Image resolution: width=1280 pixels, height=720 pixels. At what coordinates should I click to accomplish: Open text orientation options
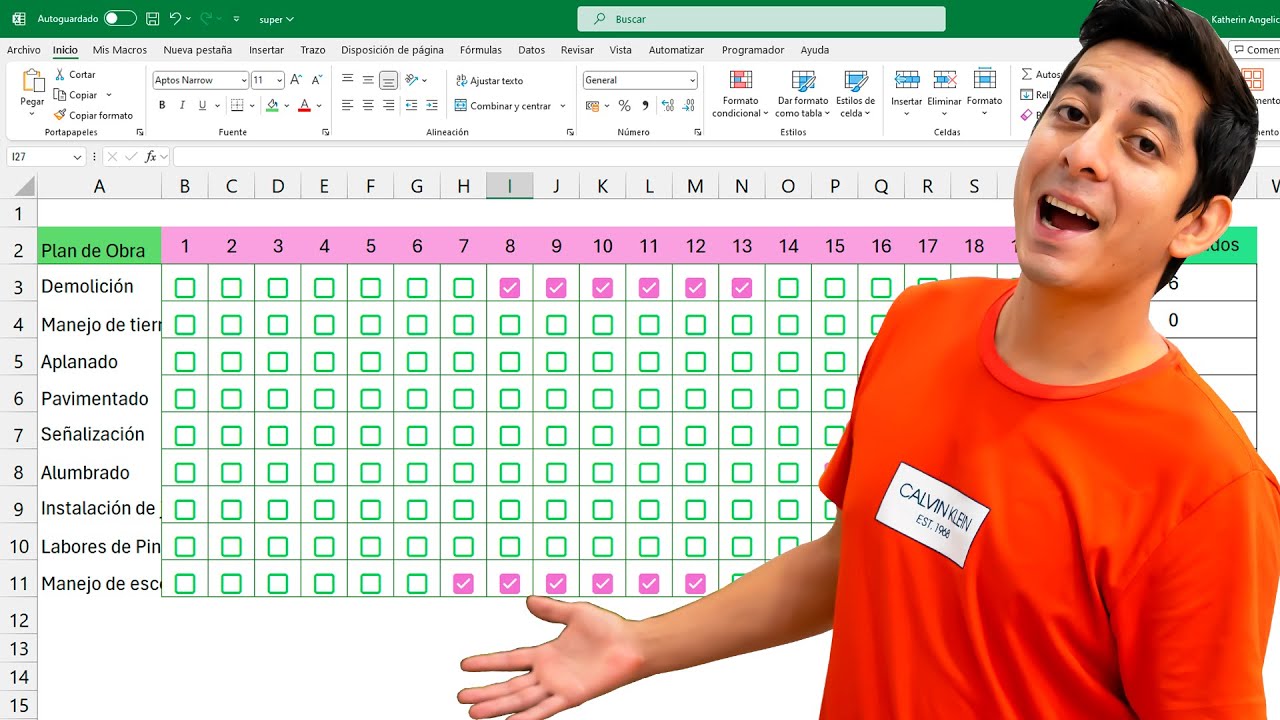click(414, 80)
